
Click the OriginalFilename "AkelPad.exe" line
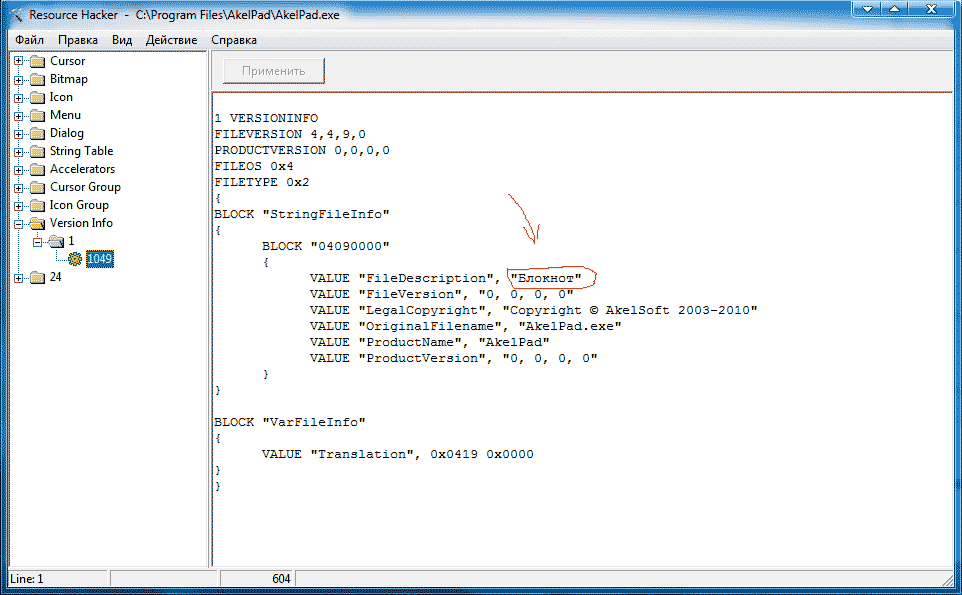(466, 326)
